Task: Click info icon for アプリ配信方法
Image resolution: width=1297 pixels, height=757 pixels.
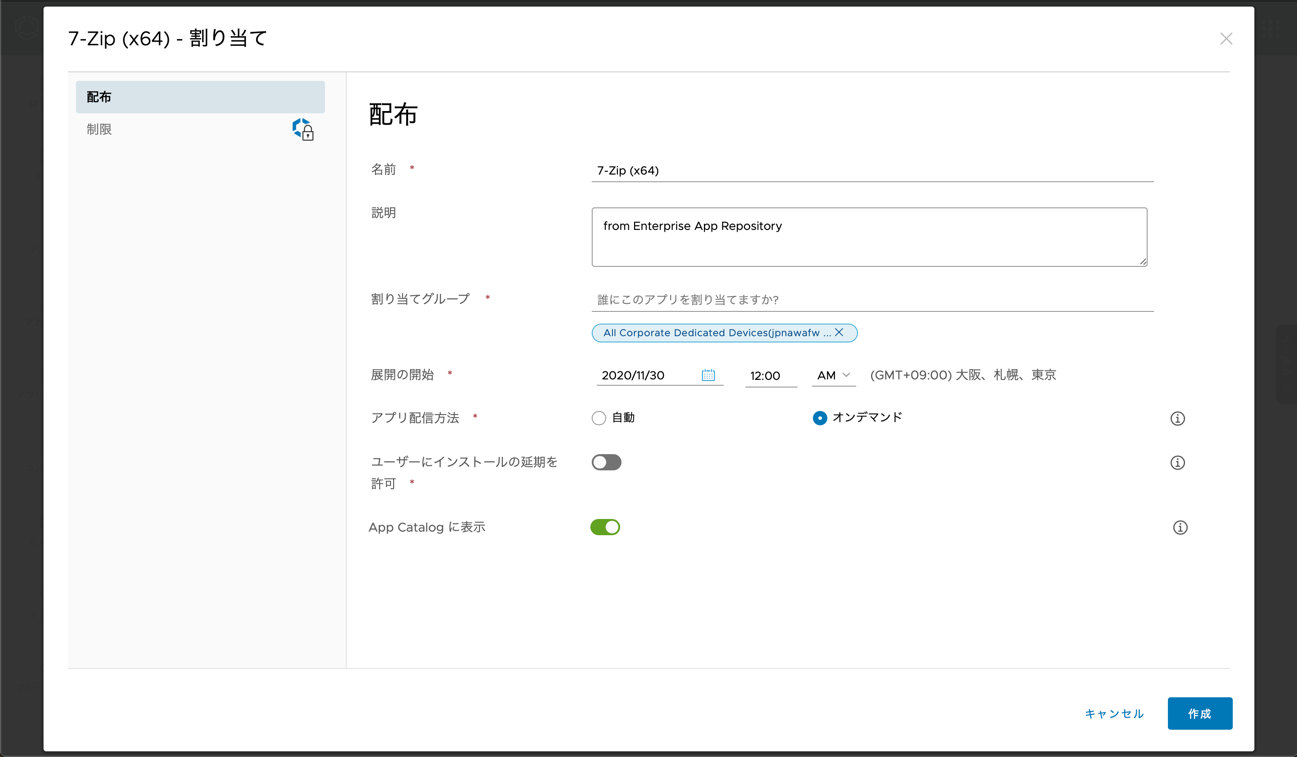Action: tap(1177, 418)
